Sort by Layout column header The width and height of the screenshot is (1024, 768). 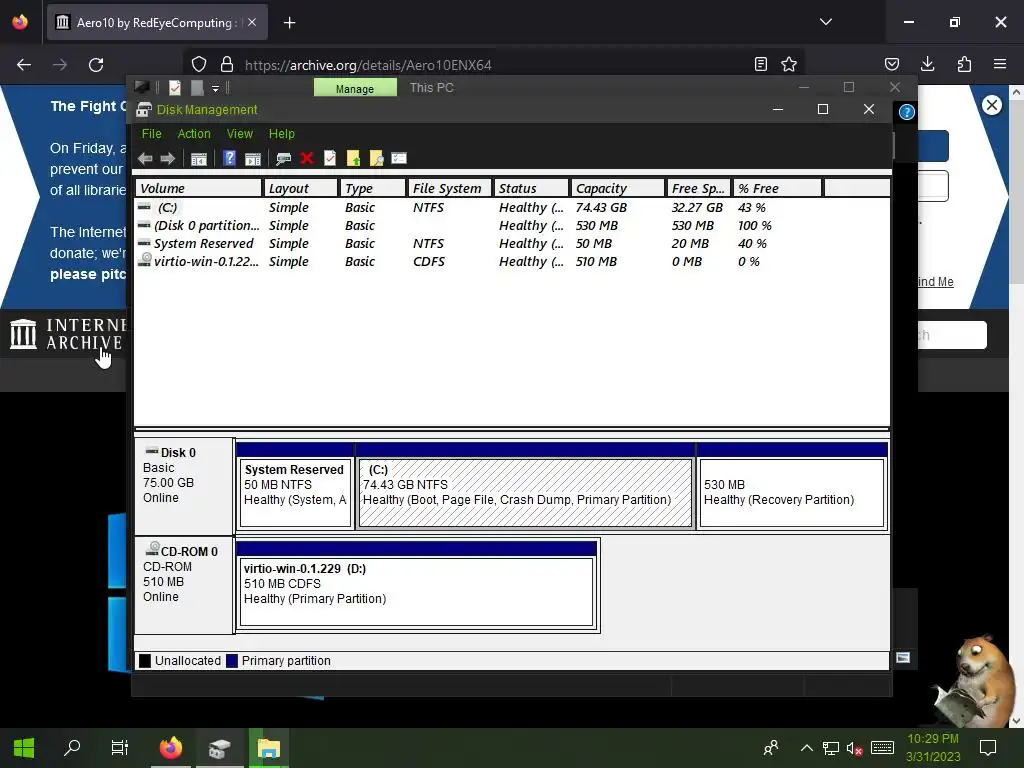pos(301,188)
